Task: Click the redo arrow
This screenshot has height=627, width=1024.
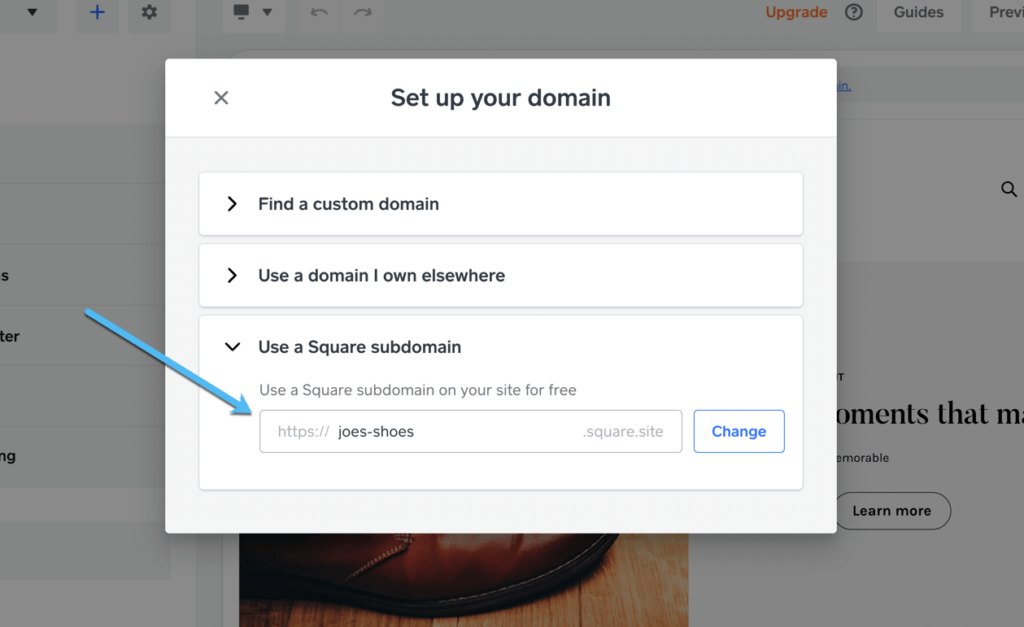Action: tap(362, 13)
